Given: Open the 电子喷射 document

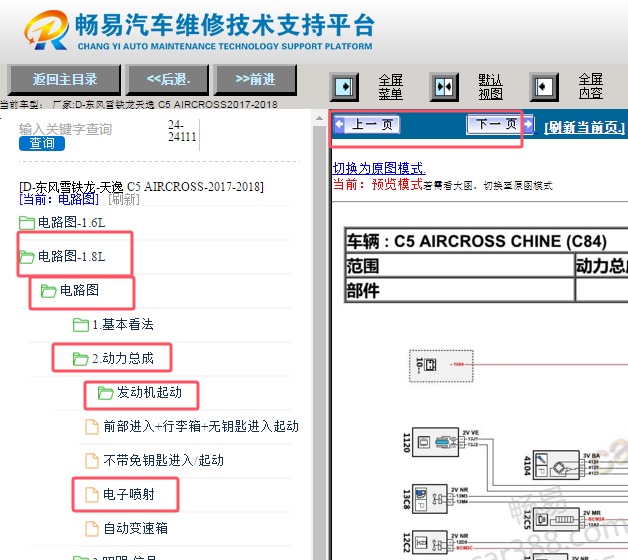Looking at the screenshot, I should coord(129,495).
